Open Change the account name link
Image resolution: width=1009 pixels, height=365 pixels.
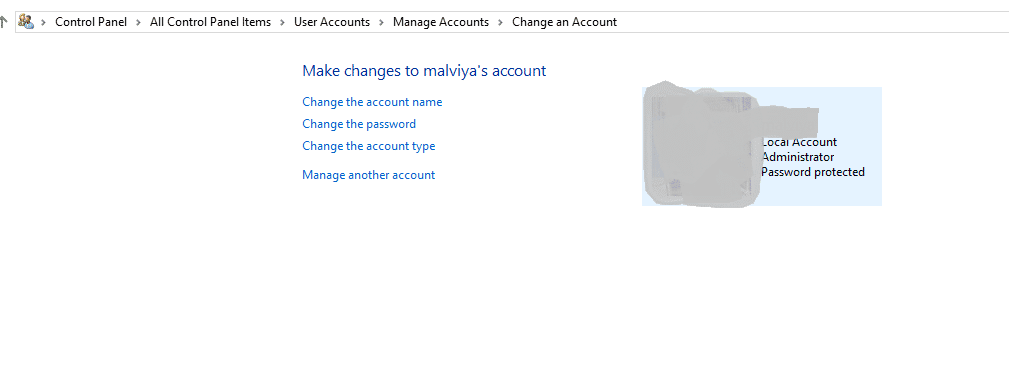coord(372,102)
